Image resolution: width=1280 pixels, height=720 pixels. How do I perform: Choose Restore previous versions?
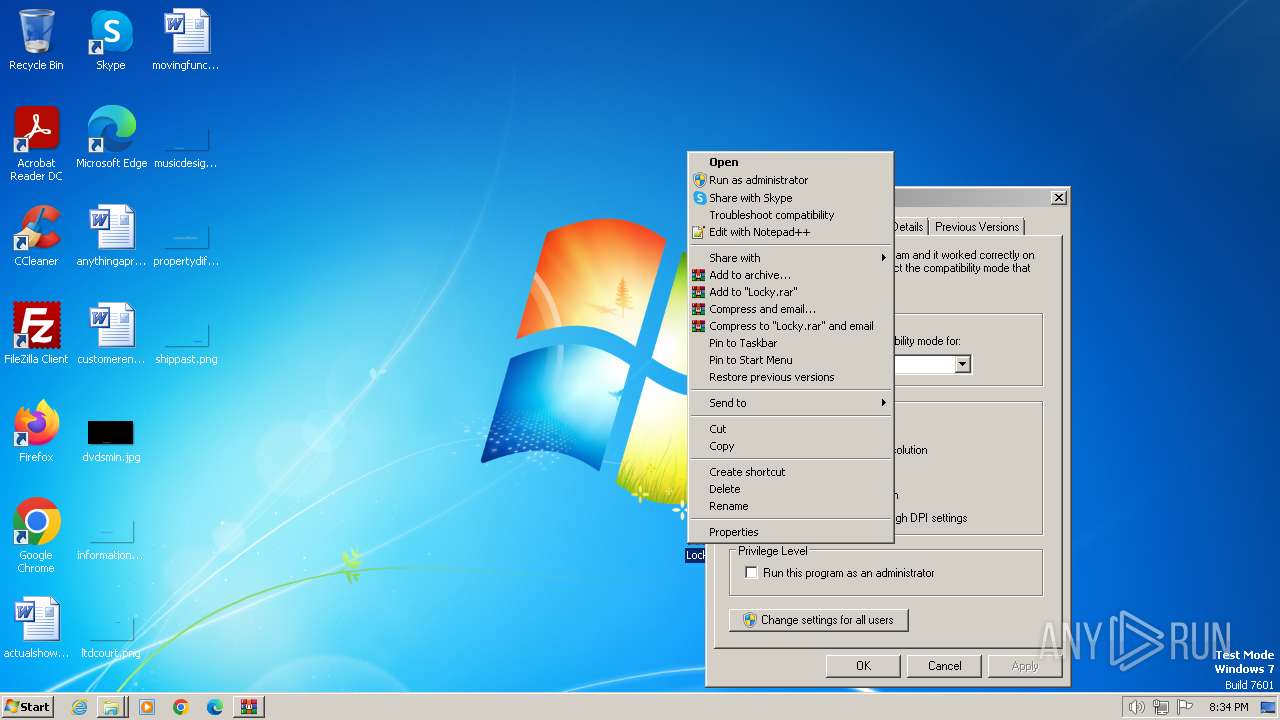(x=790, y=377)
